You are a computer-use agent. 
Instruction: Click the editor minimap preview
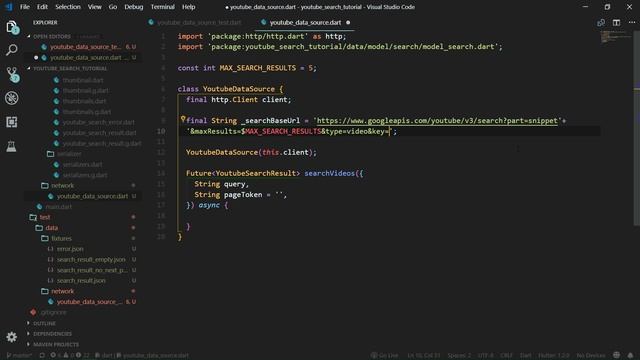(x=616, y=38)
